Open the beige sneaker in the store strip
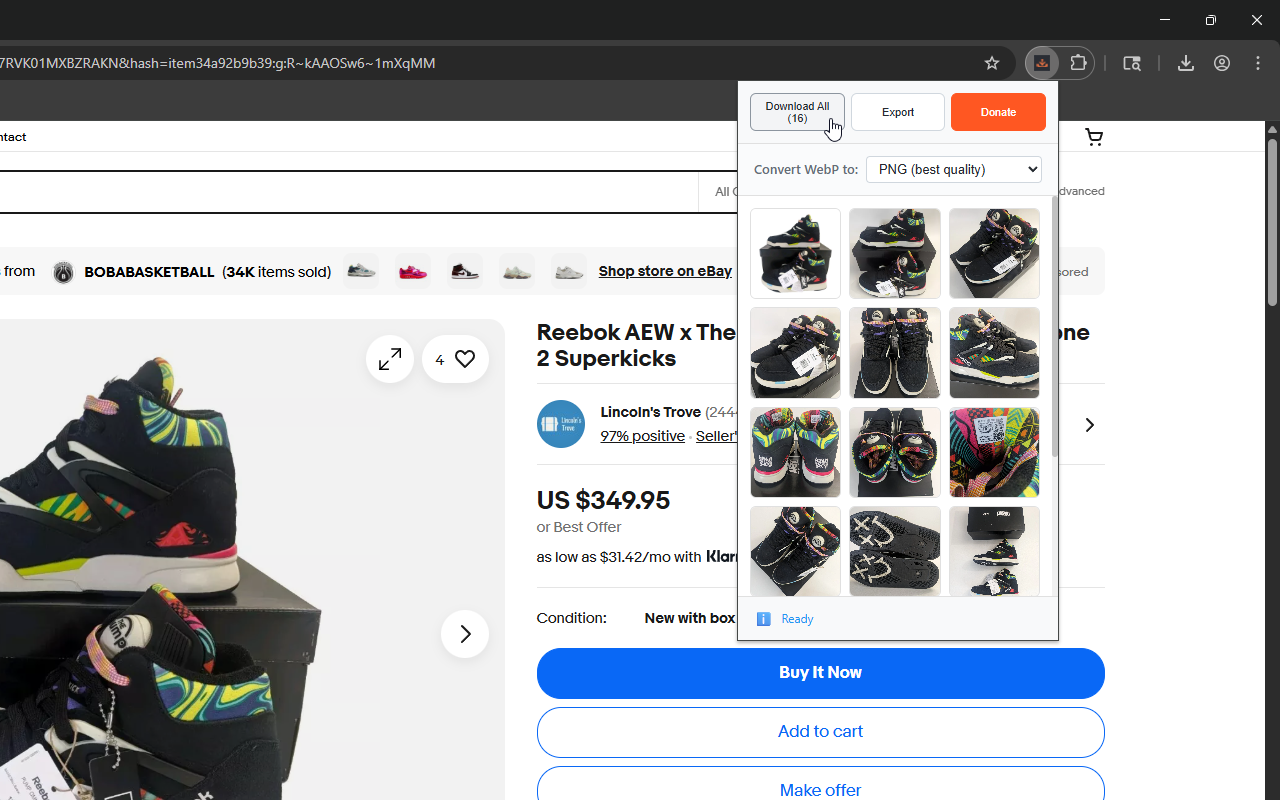The height and width of the screenshot is (800, 1280). [x=517, y=271]
